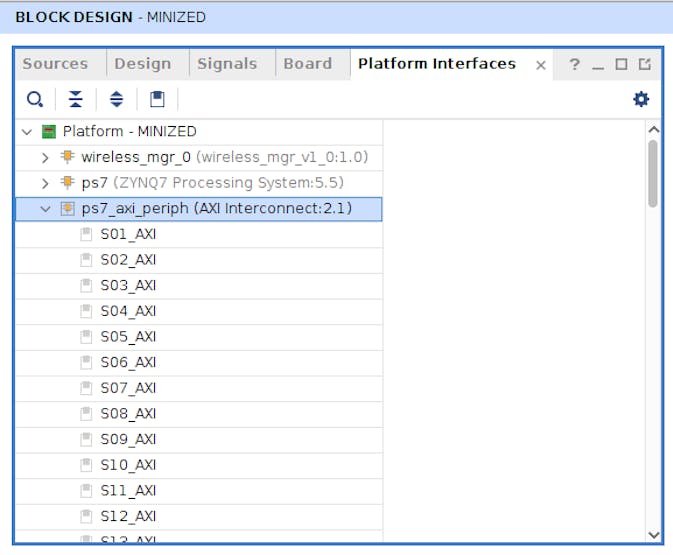Image resolution: width=673 pixels, height=555 pixels.
Task: Collapse the ps7_axi_periph node
Action: [x=45, y=209]
